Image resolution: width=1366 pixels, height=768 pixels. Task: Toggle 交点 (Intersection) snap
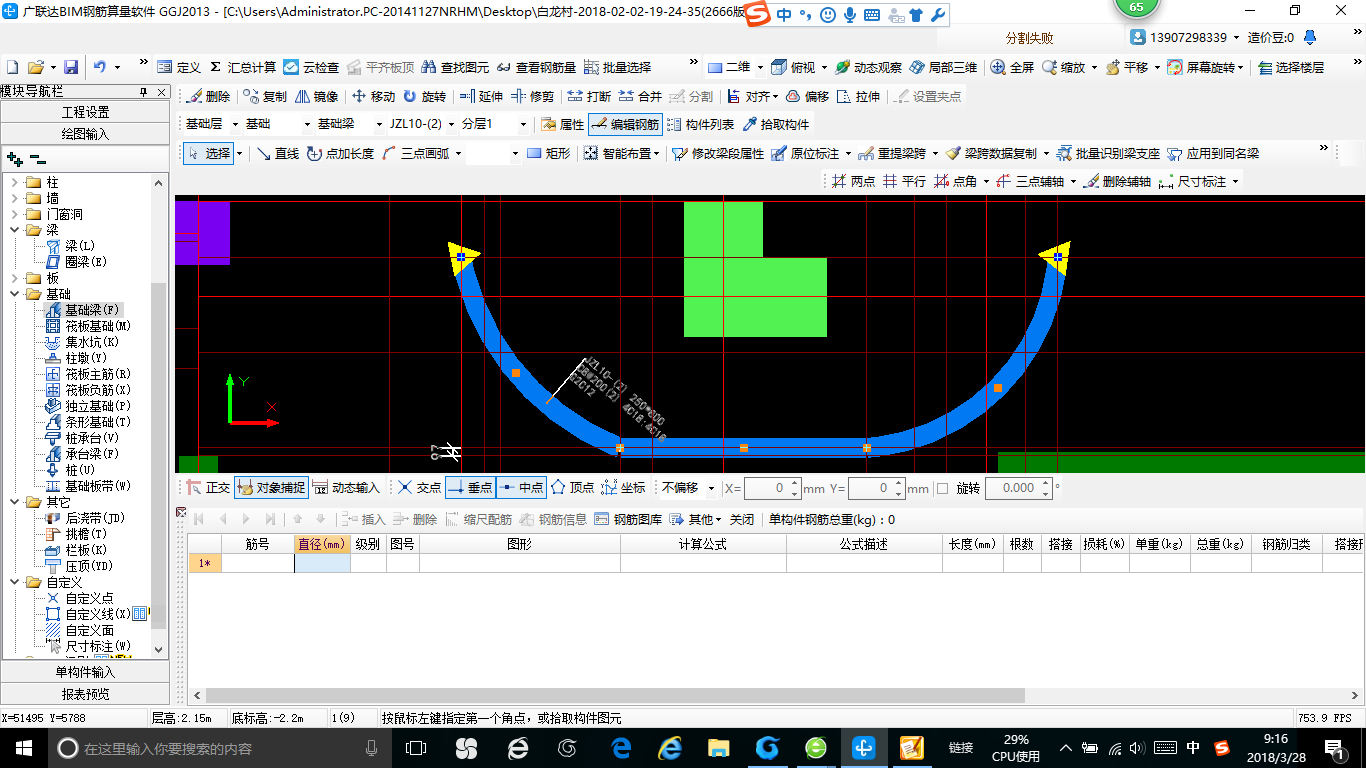click(x=419, y=488)
